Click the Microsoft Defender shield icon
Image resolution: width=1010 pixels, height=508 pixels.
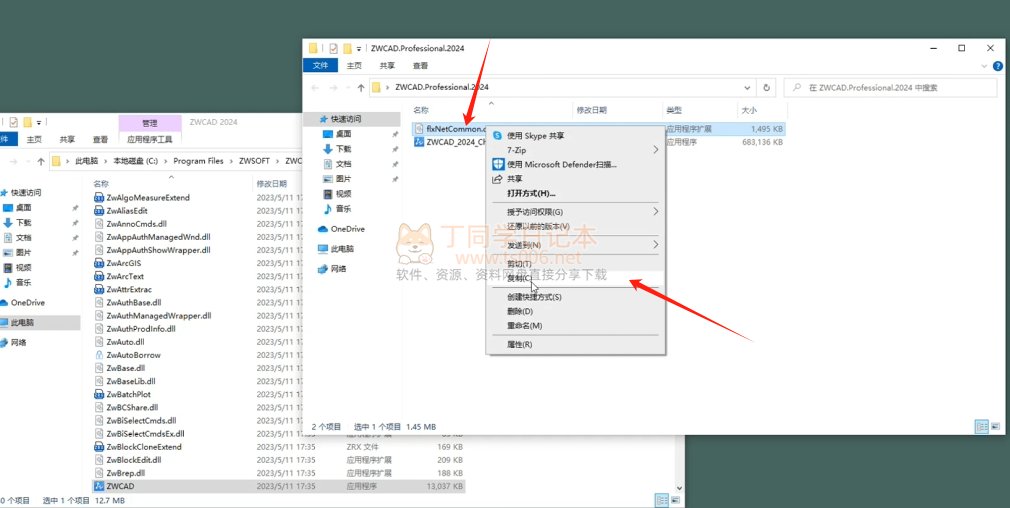tap(497, 164)
